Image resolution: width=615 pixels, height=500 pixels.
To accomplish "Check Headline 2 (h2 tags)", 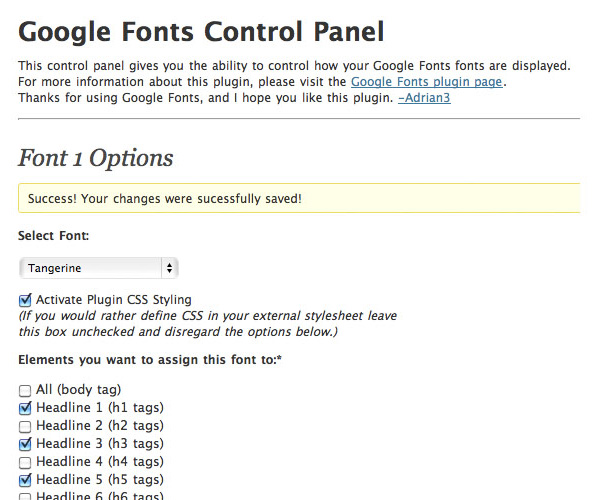I will tap(25, 426).
